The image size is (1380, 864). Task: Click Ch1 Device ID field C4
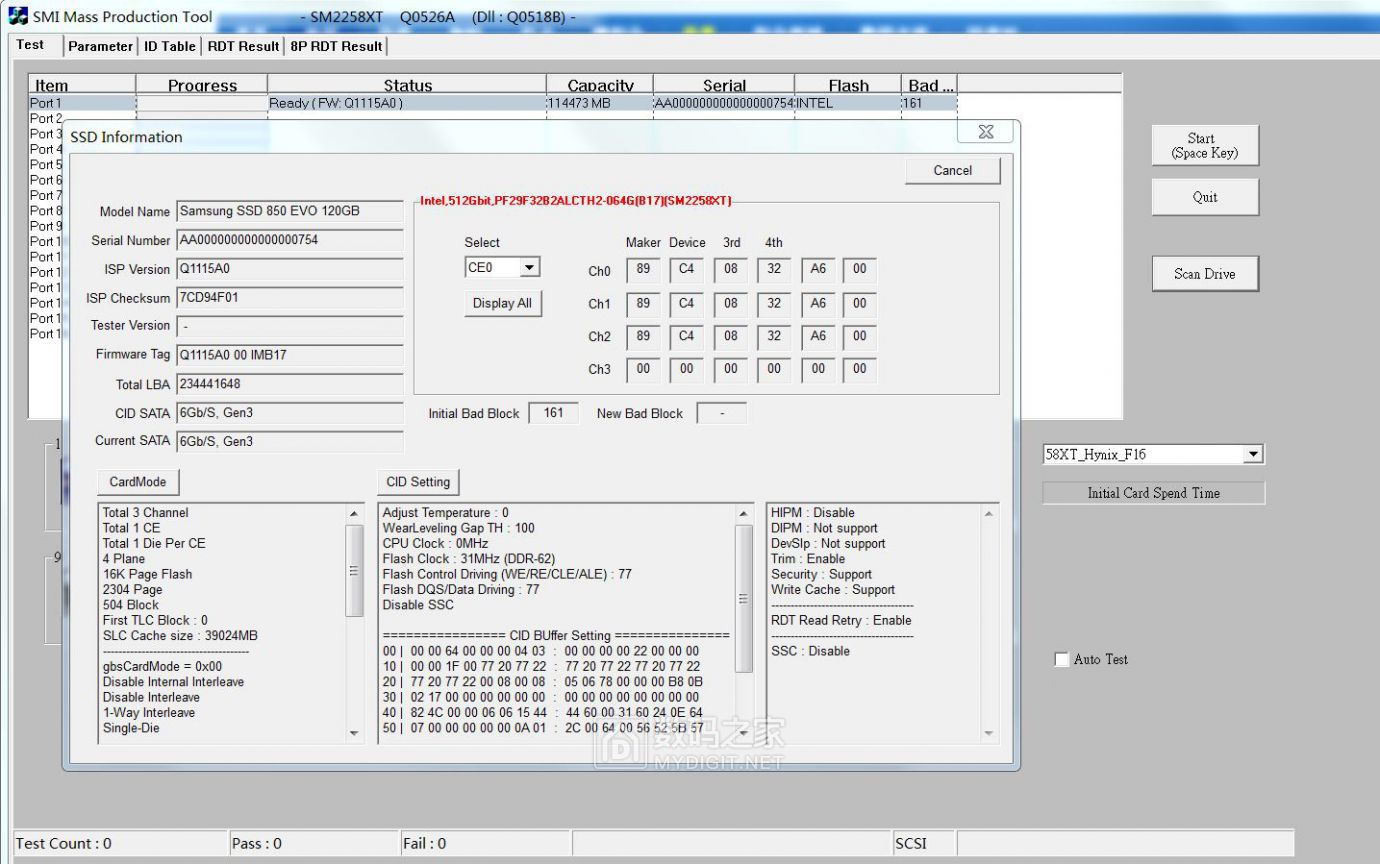[x=686, y=304]
